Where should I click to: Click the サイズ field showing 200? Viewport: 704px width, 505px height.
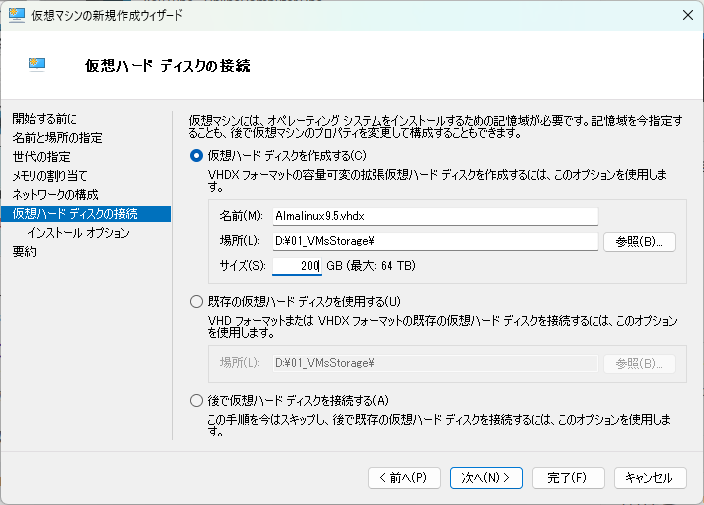296,266
